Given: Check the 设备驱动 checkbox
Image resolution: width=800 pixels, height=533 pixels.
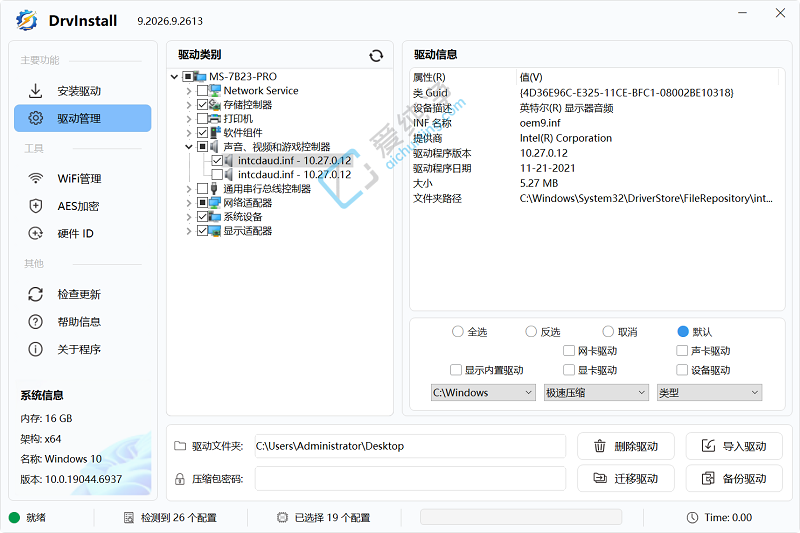Looking at the screenshot, I should (682, 370).
